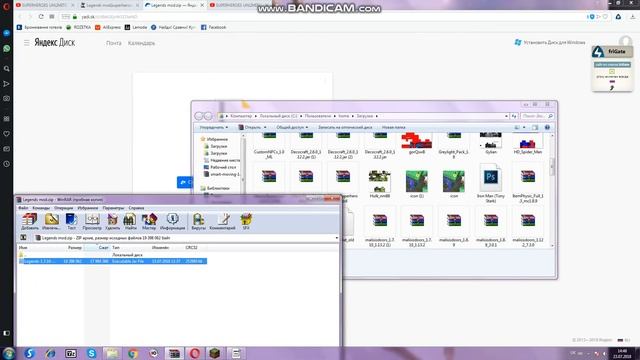This screenshot has height=360, width=640.
Task: Open Упорядочить dropdown in Explorer window
Action: coord(214,127)
